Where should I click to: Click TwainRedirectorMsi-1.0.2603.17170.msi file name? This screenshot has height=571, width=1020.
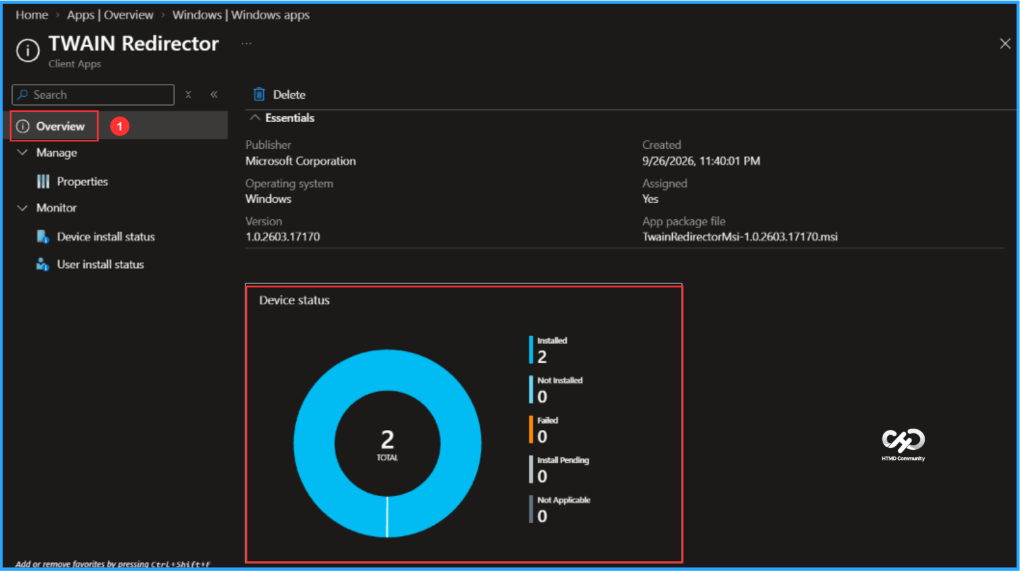pyautogui.click(x=740, y=237)
